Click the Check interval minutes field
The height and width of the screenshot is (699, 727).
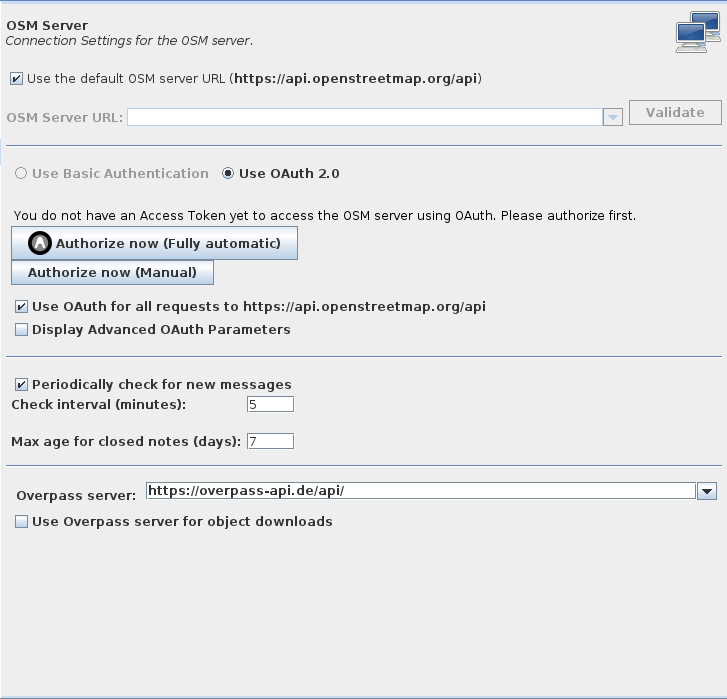pos(270,404)
